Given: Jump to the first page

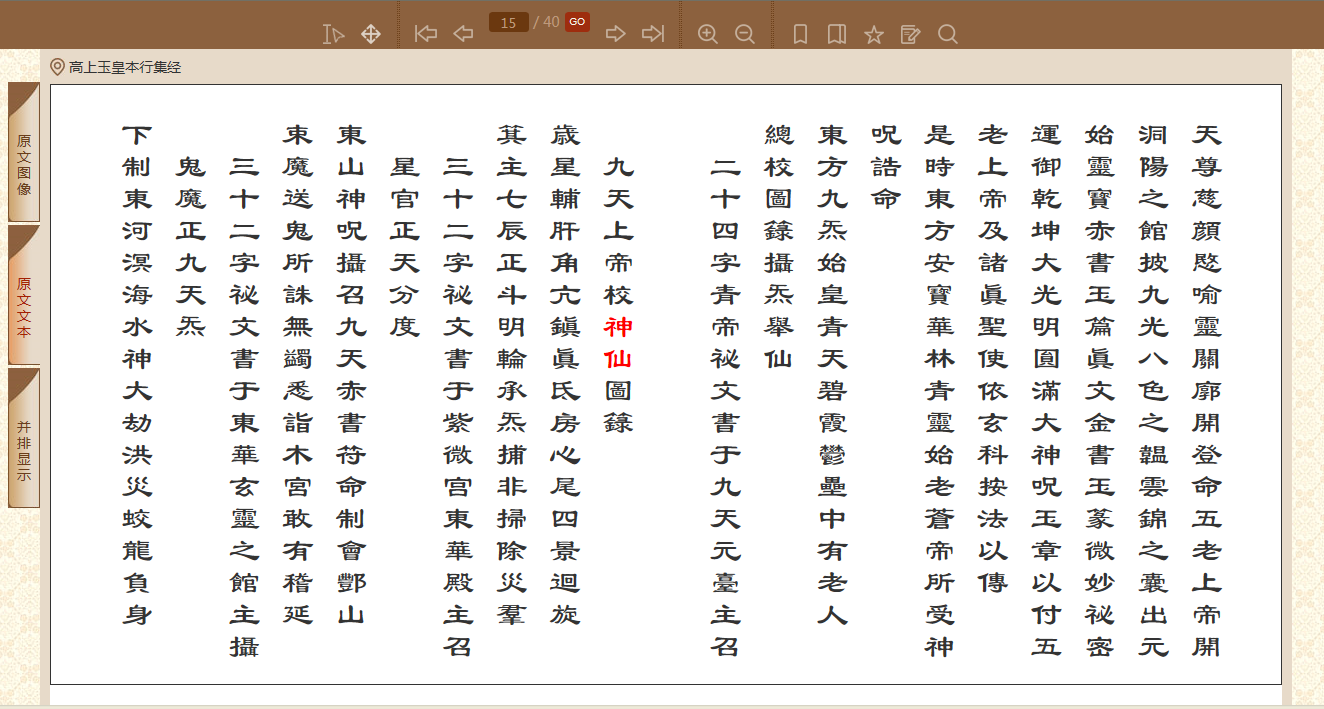Looking at the screenshot, I should [x=426, y=35].
